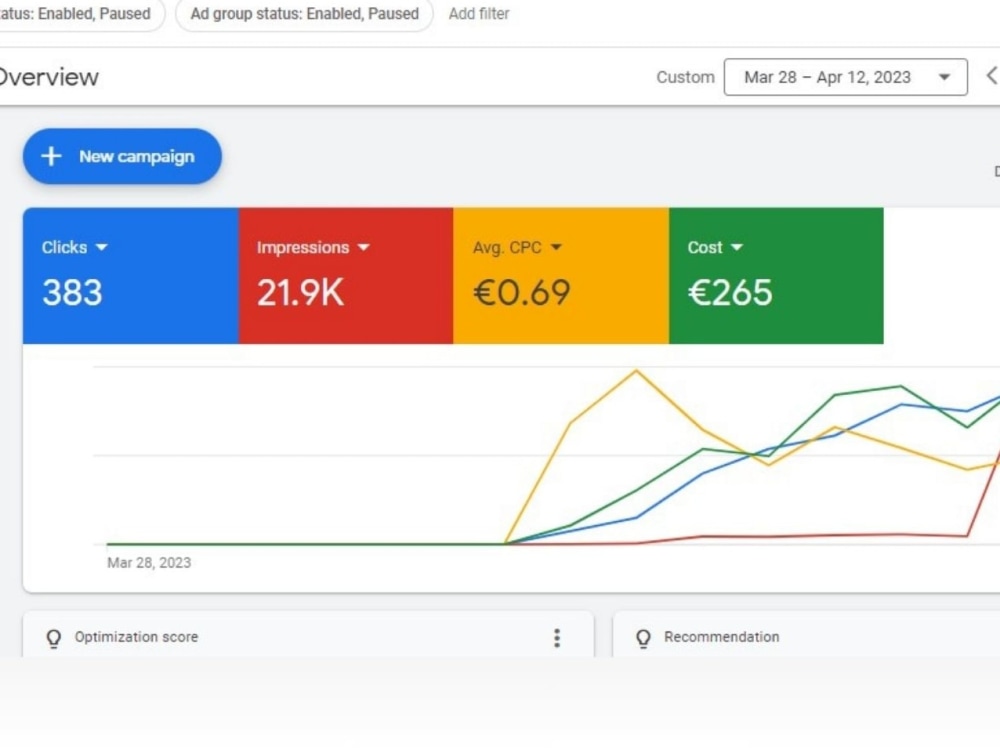Click the €265 cost value

[x=730, y=293]
